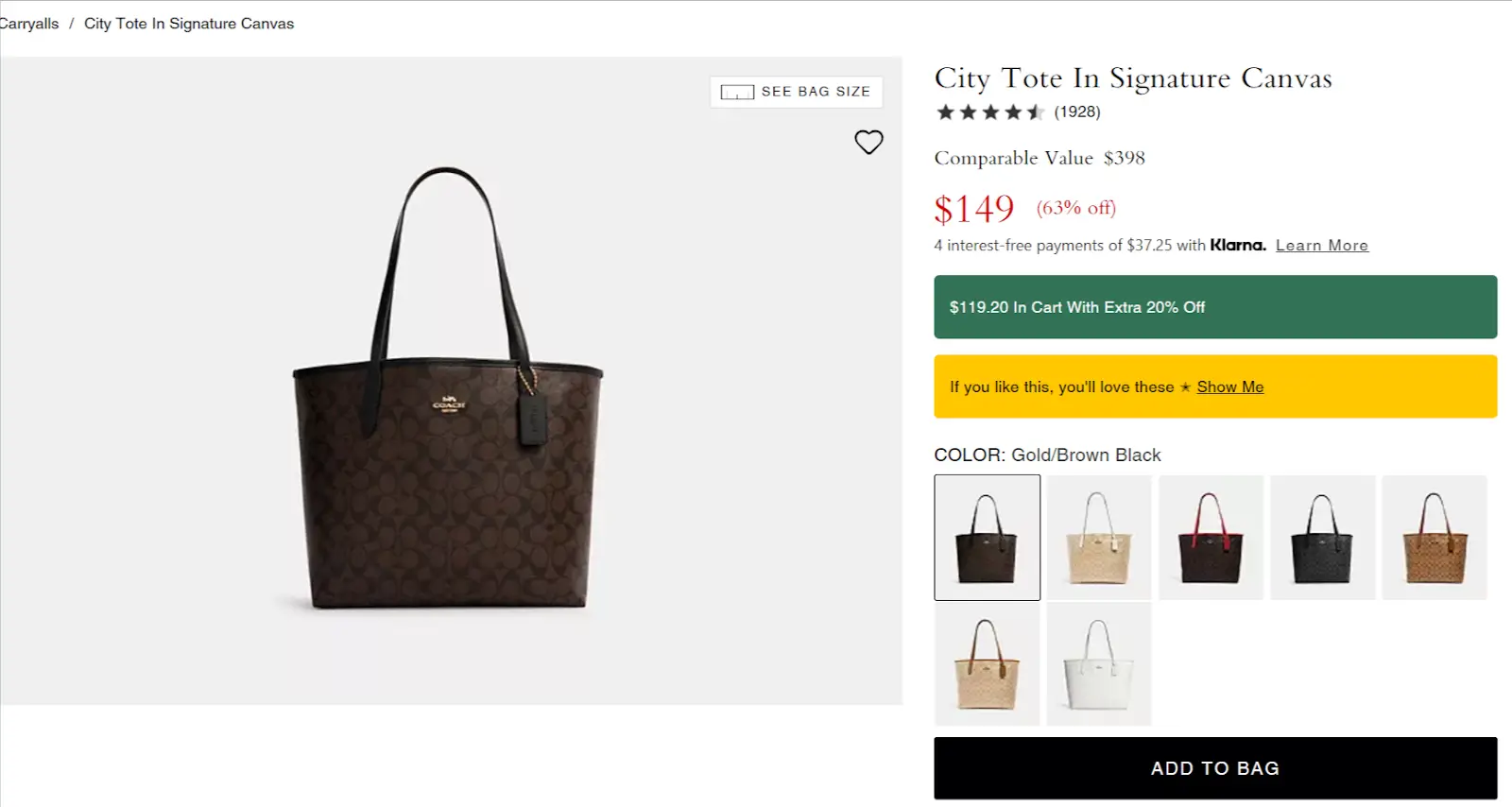Go to Carryalls breadcrumb
This screenshot has width=1512, height=807.
click(x=29, y=24)
